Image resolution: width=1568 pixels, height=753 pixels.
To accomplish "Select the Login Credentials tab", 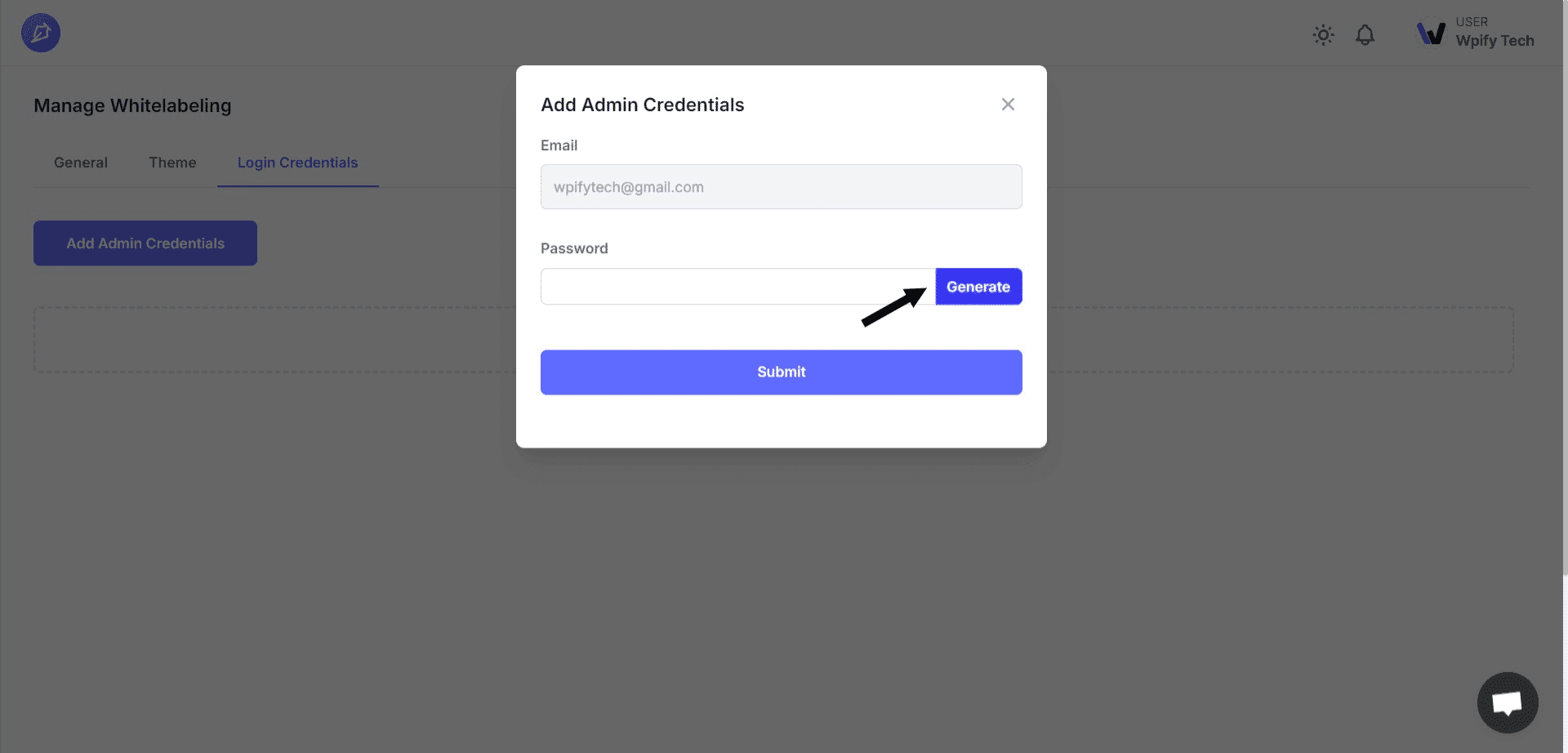I will click(297, 163).
